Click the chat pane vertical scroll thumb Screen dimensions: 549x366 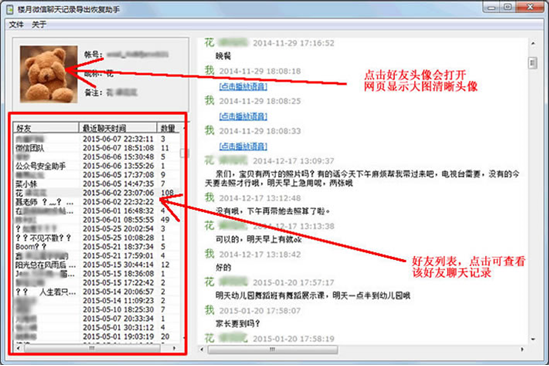533,63
